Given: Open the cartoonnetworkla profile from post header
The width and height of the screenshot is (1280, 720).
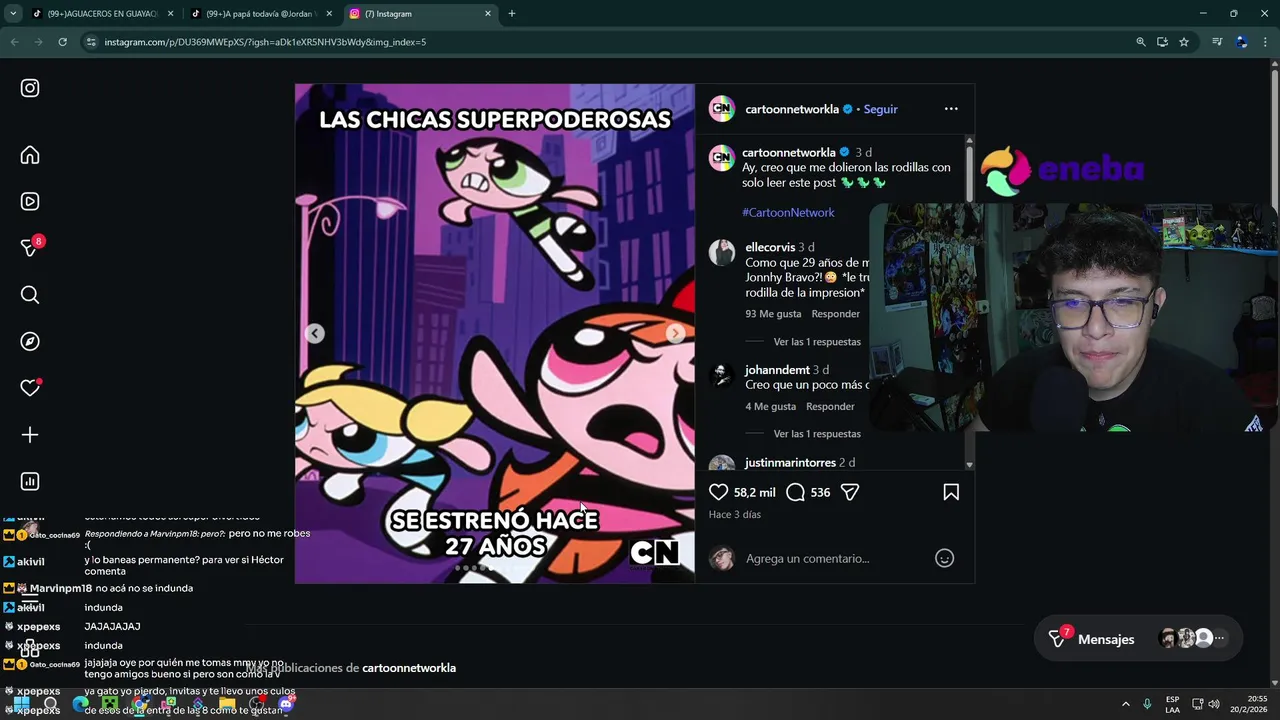Looking at the screenshot, I should (x=792, y=109).
